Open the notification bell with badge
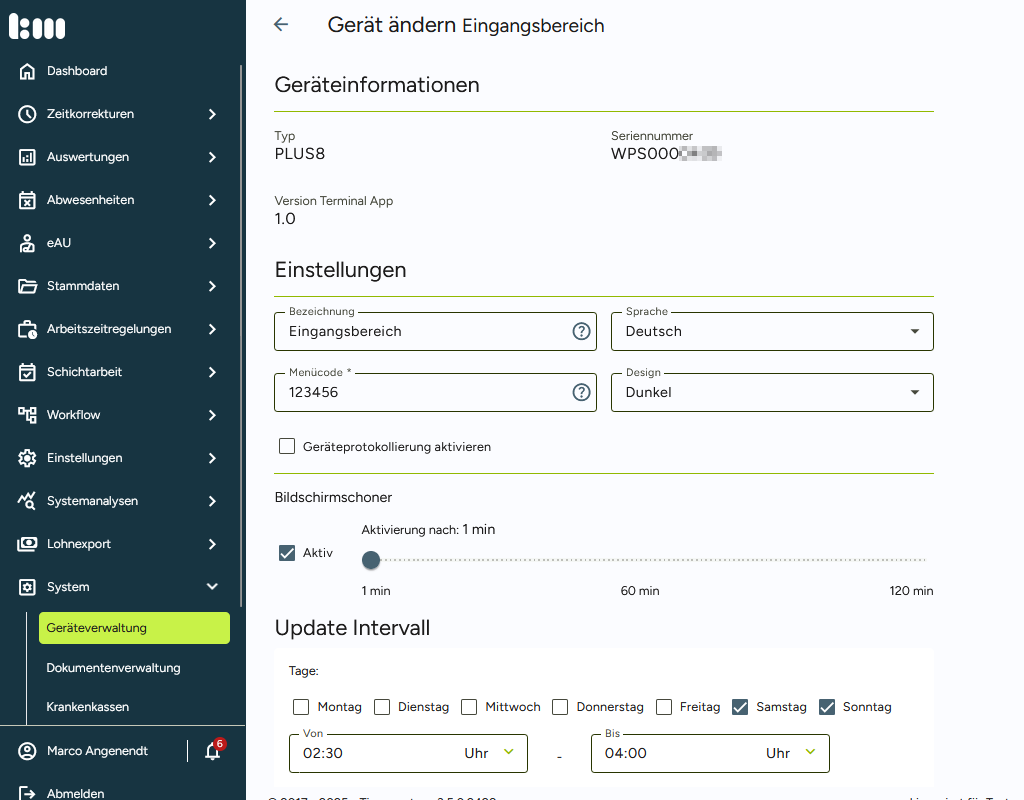Viewport: 1024px width, 800px height. tap(212, 751)
